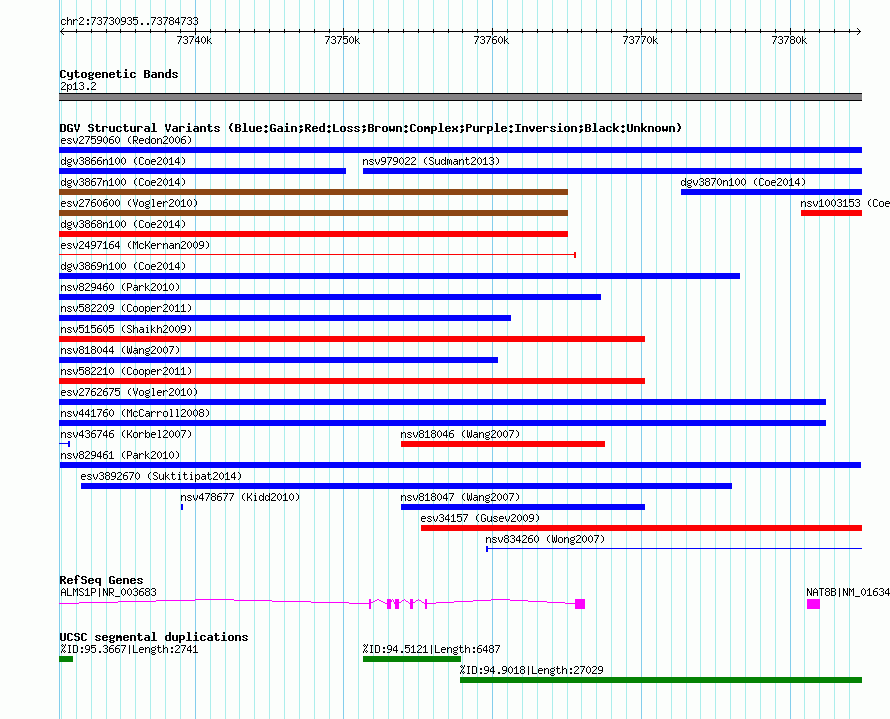890x719 pixels.
Task: Click the esv2759060 (Redon2006) variant label
Action: (126, 140)
